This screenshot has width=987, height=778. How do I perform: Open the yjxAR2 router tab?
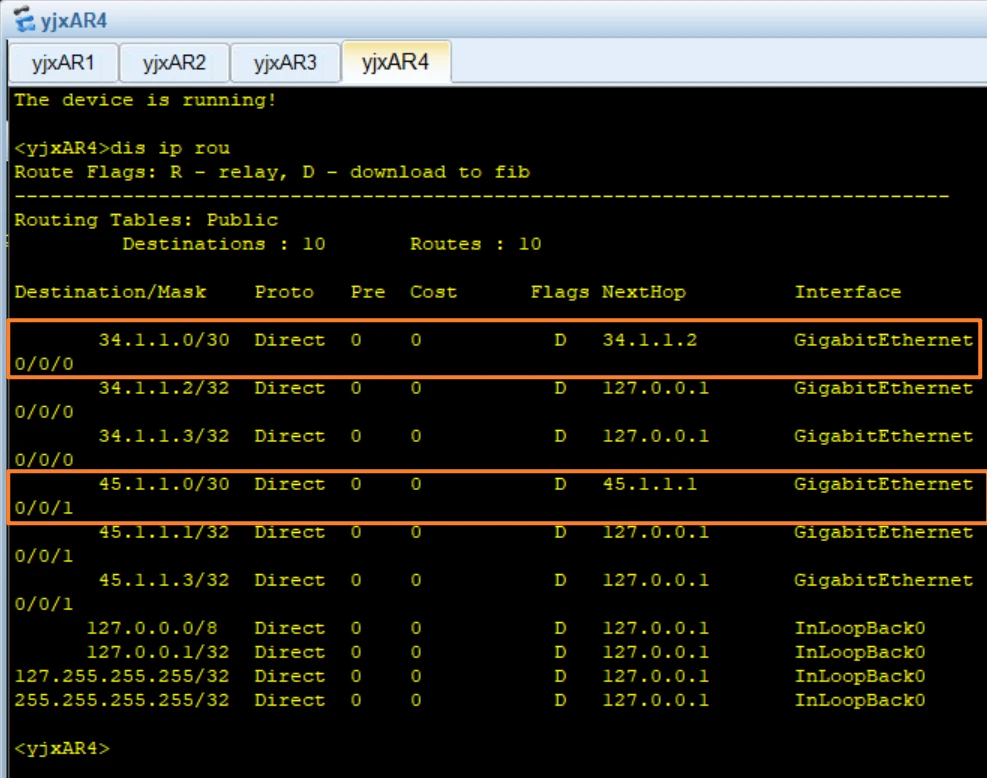[x=174, y=63]
